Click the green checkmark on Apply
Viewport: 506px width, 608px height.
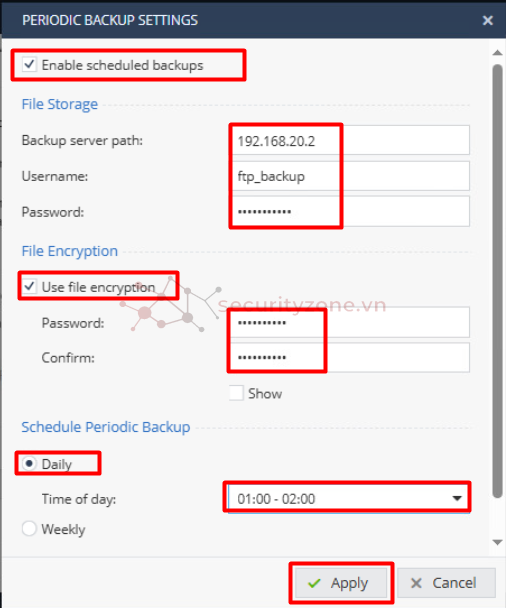[x=314, y=583]
